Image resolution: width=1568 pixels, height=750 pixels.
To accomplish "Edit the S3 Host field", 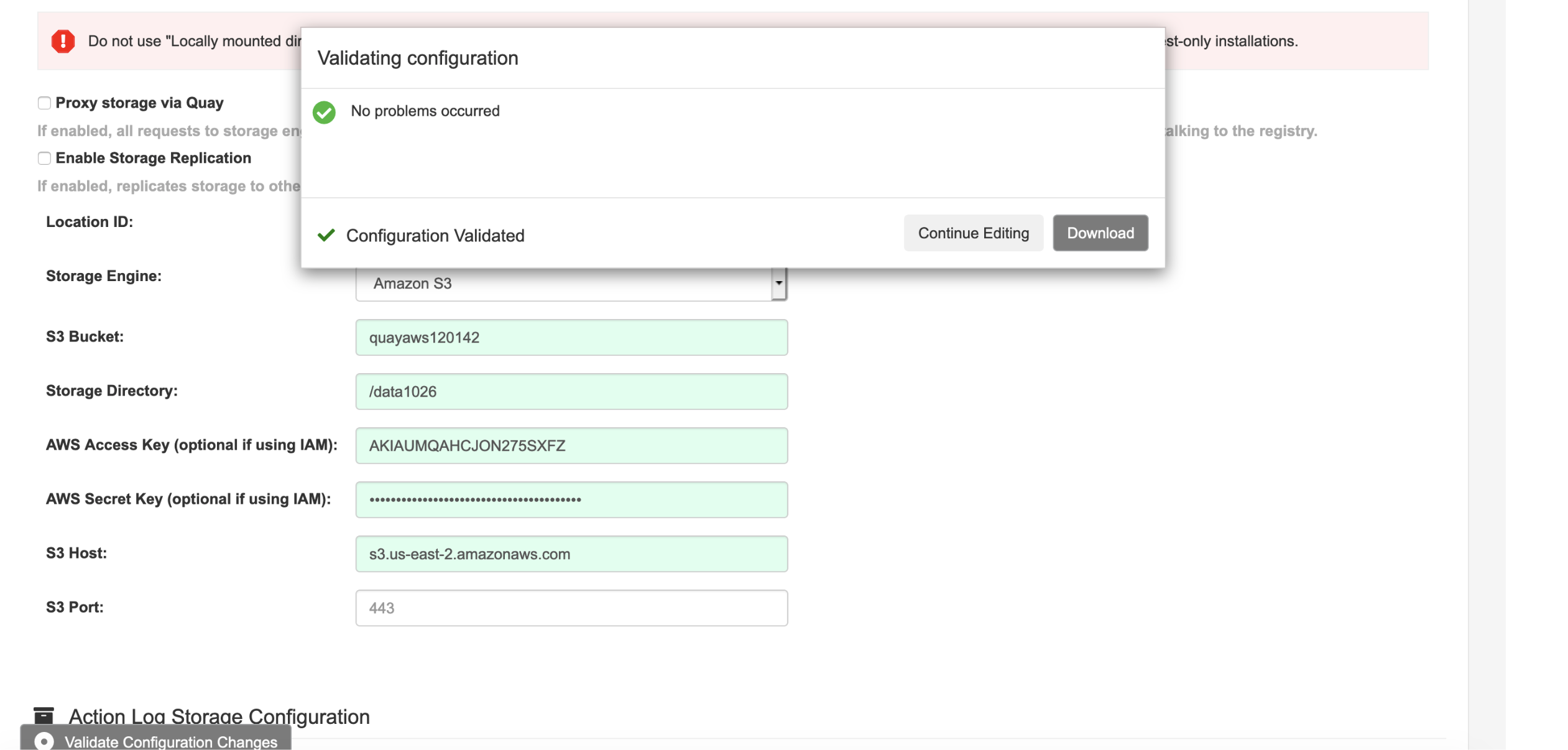I will tap(571, 554).
